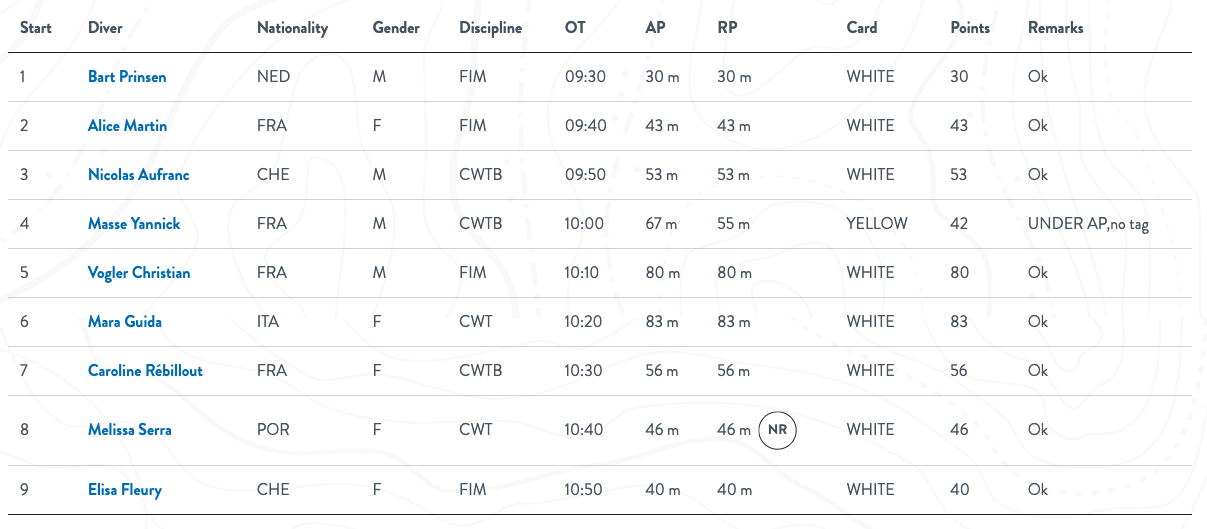Click the Nationality column header
1207x529 pixels.
click(x=292, y=28)
